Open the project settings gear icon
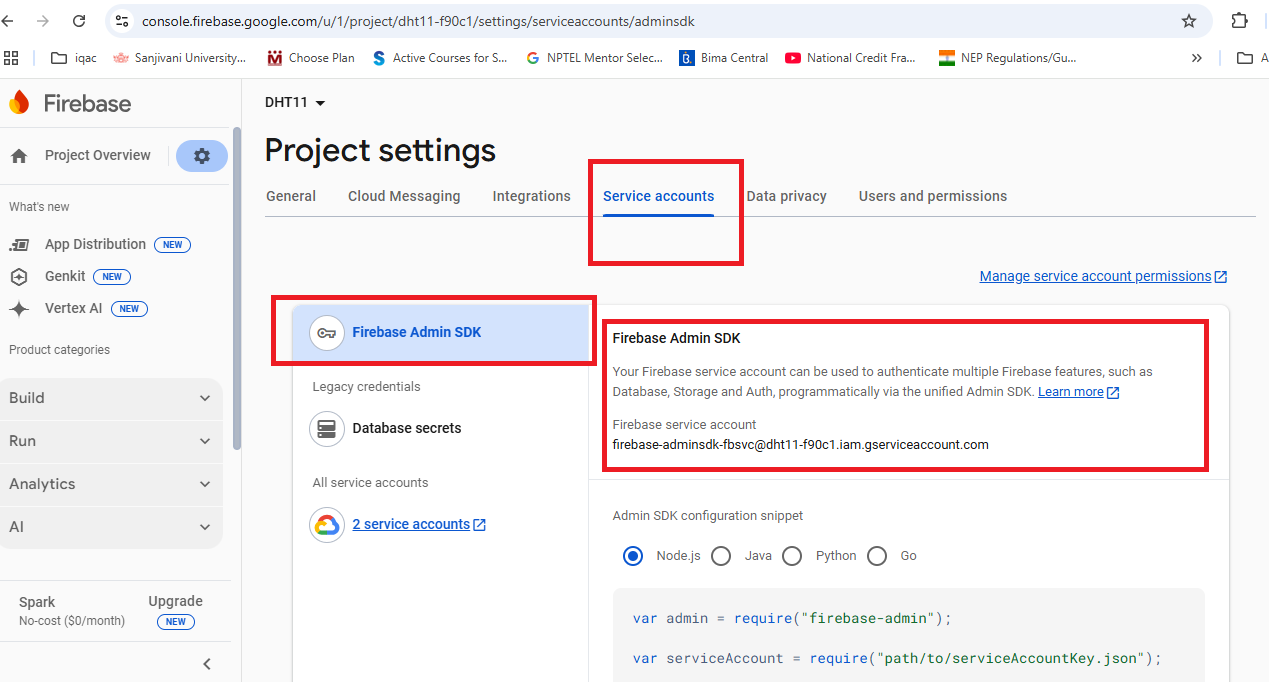Screen dimensions: 1278x682 (202, 156)
